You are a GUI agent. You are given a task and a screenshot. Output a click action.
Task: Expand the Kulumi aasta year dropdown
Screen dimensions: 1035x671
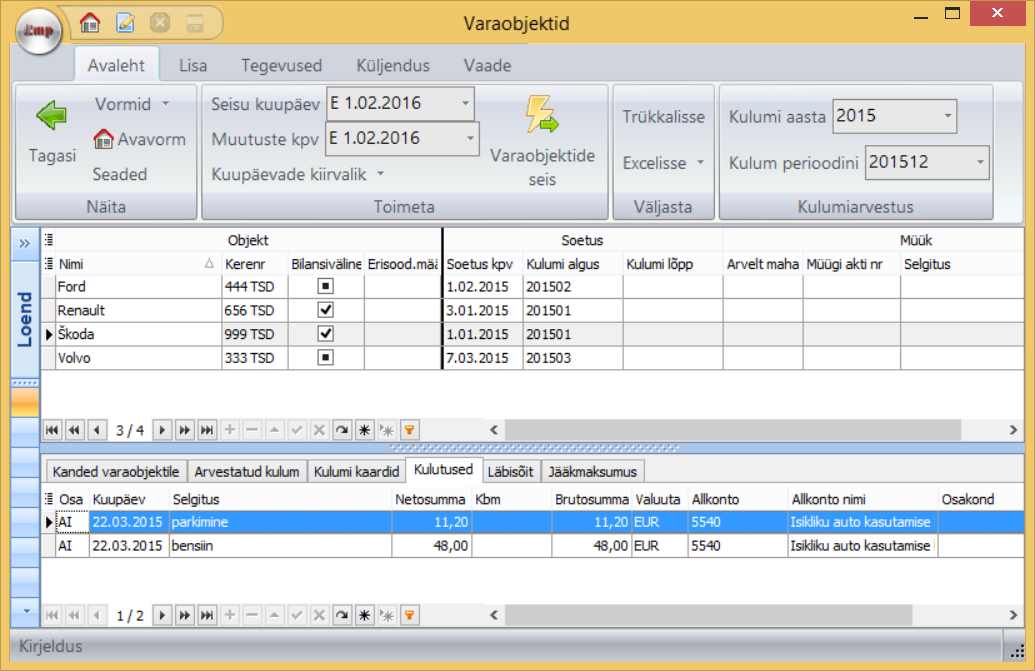(947, 116)
